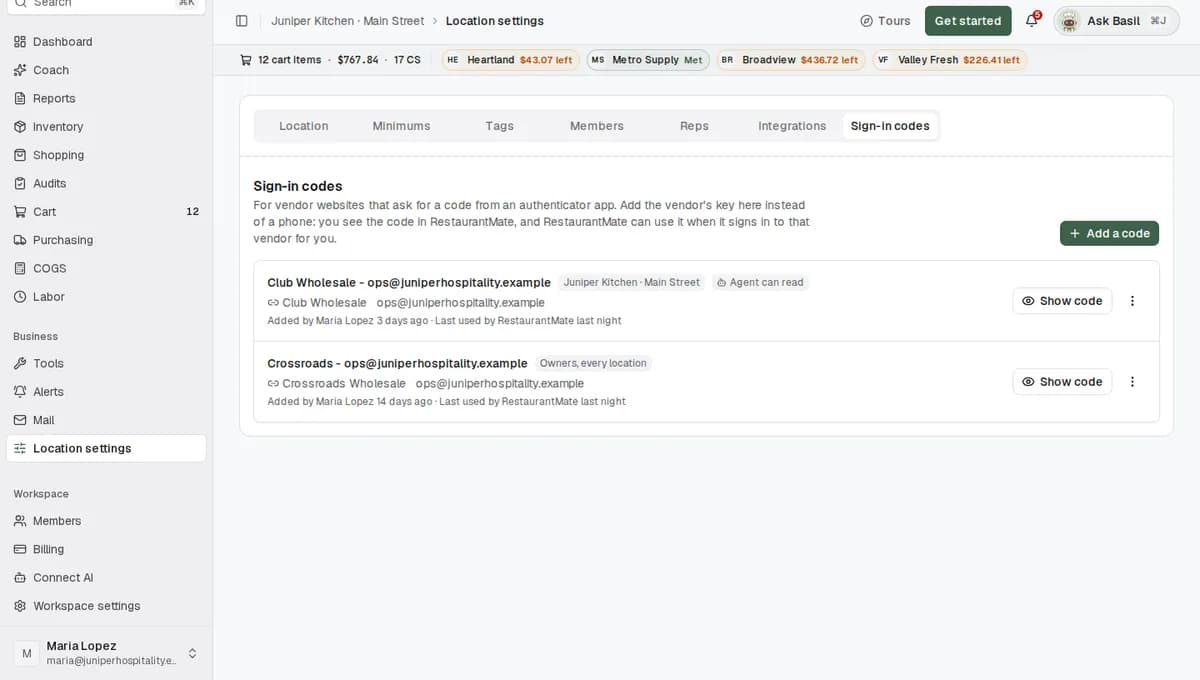Image resolution: width=1200 pixels, height=680 pixels.
Task: Open workspace Members in sidebar
Action: coord(106,521)
